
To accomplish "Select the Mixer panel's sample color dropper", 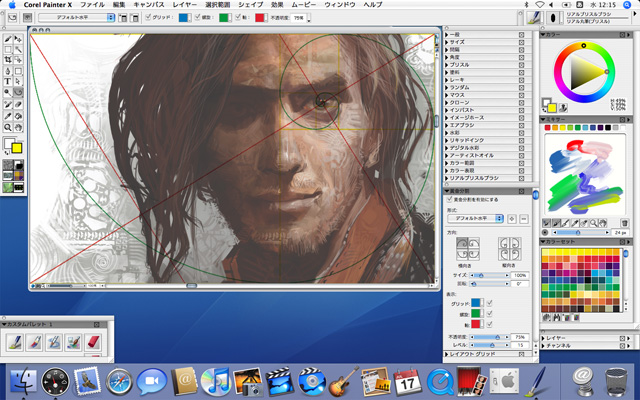I will coord(575,223).
